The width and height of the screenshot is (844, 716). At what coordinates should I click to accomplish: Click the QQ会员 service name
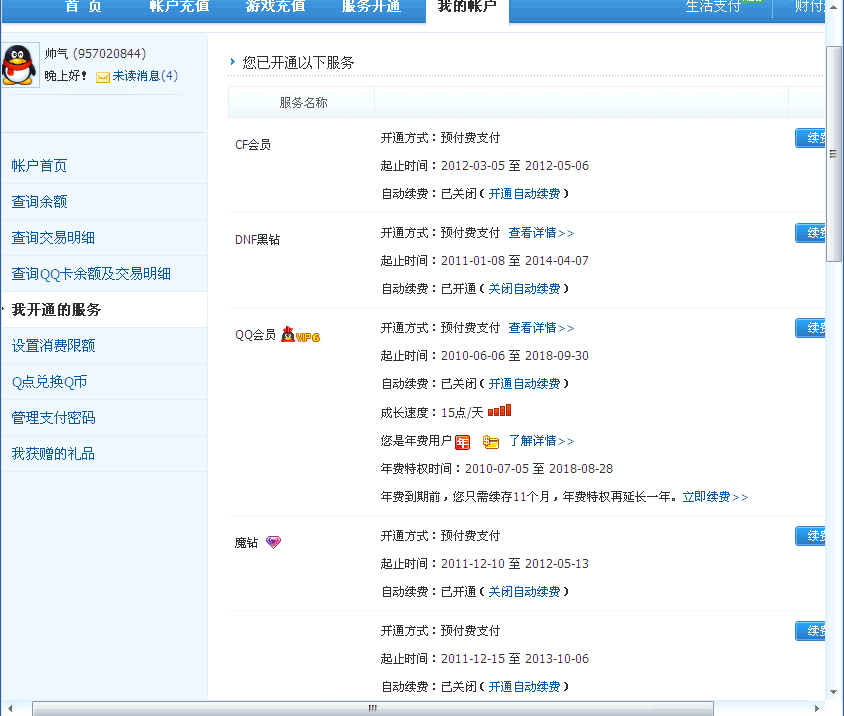click(x=255, y=335)
